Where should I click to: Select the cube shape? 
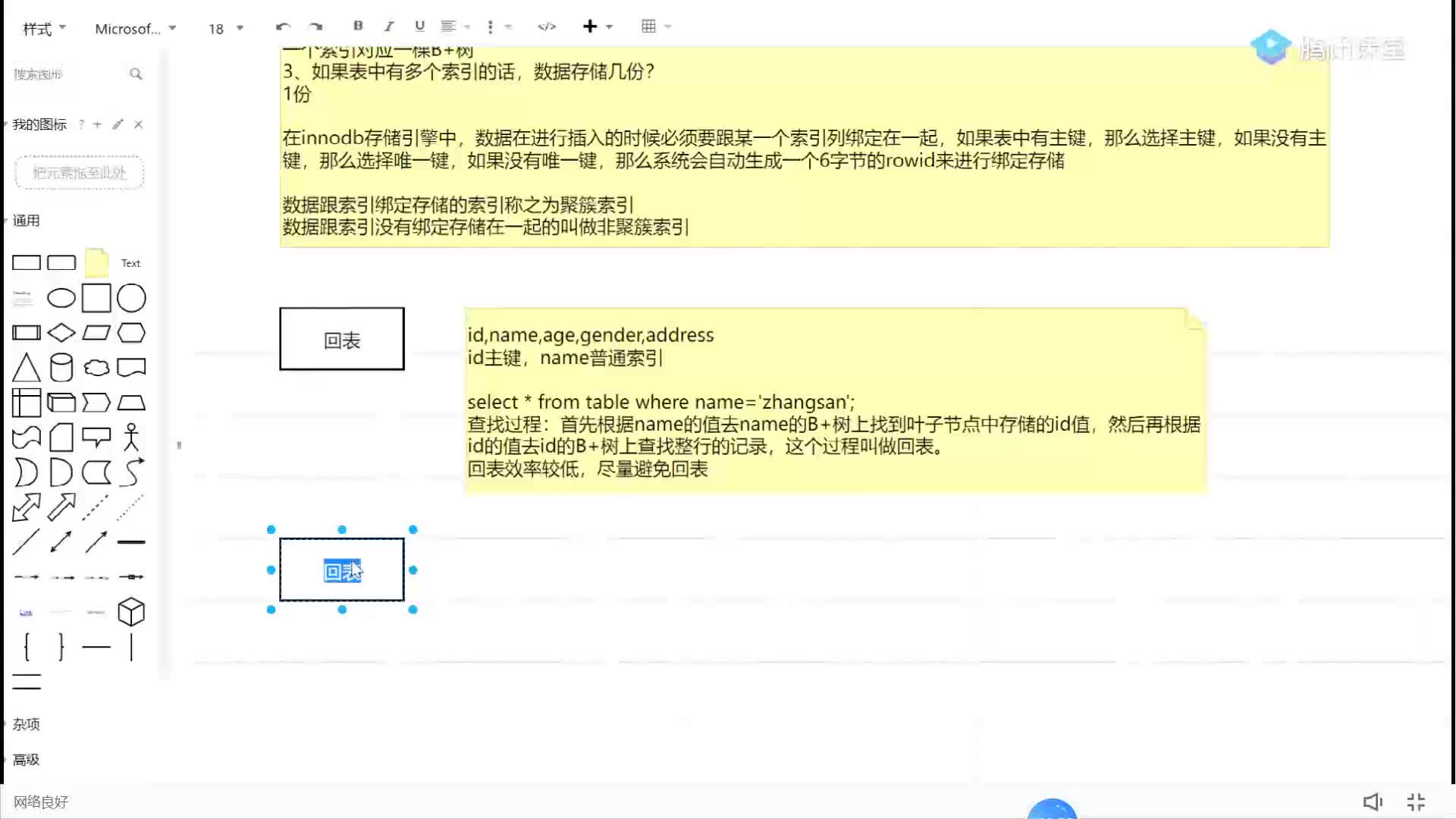pyautogui.click(x=131, y=612)
